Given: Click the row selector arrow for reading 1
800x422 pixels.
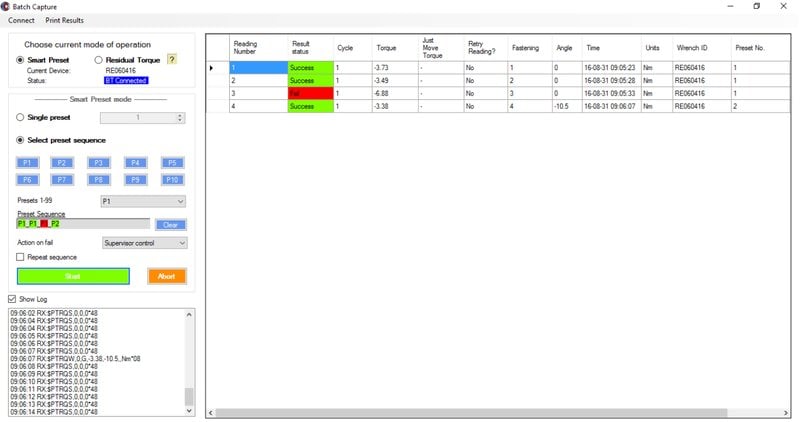Looking at the screenshot, I should point(211,68).
